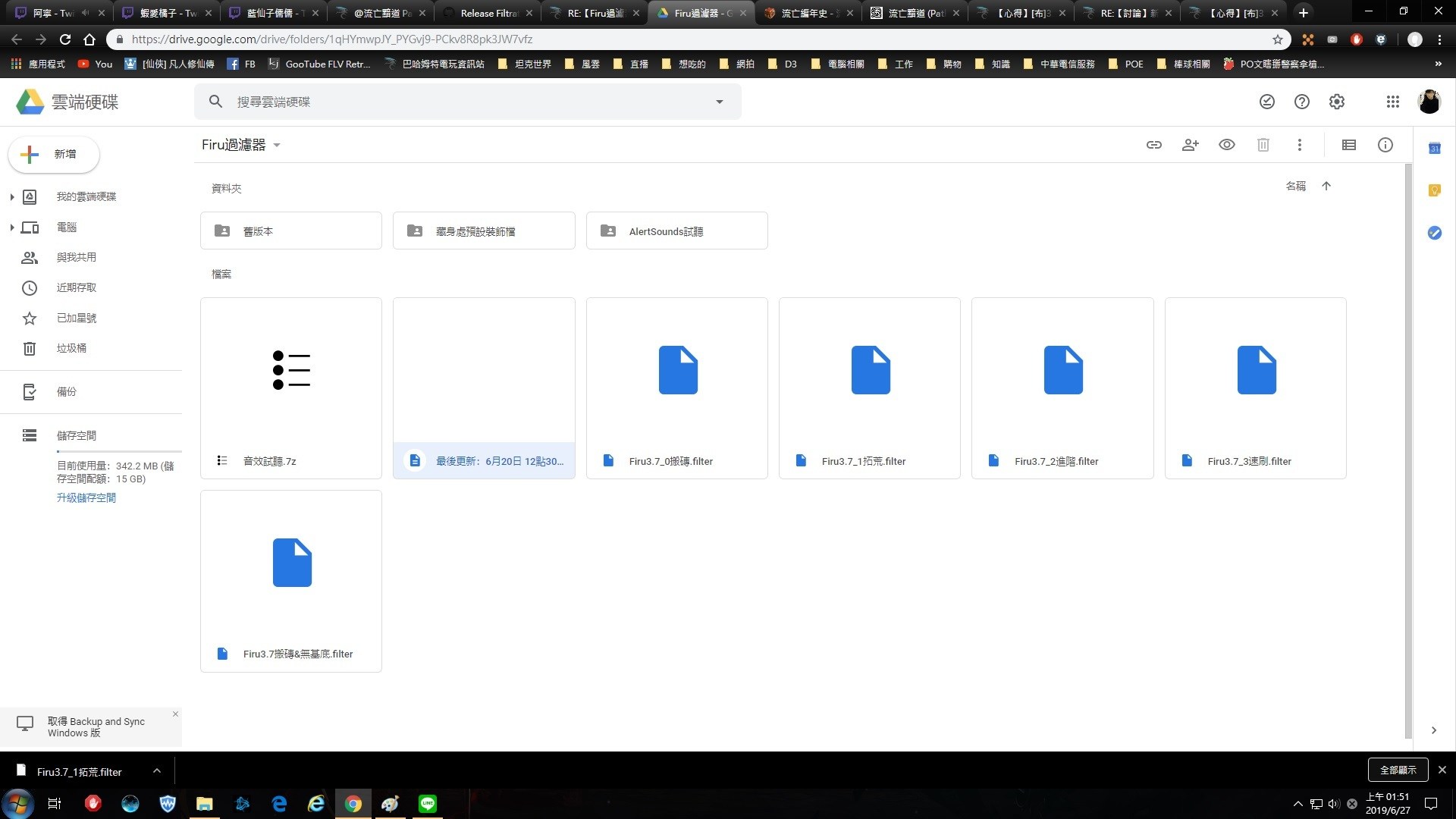
Task: Open Drive settings gear menu
Action: pyautogui.click(x=1336, y=102)
